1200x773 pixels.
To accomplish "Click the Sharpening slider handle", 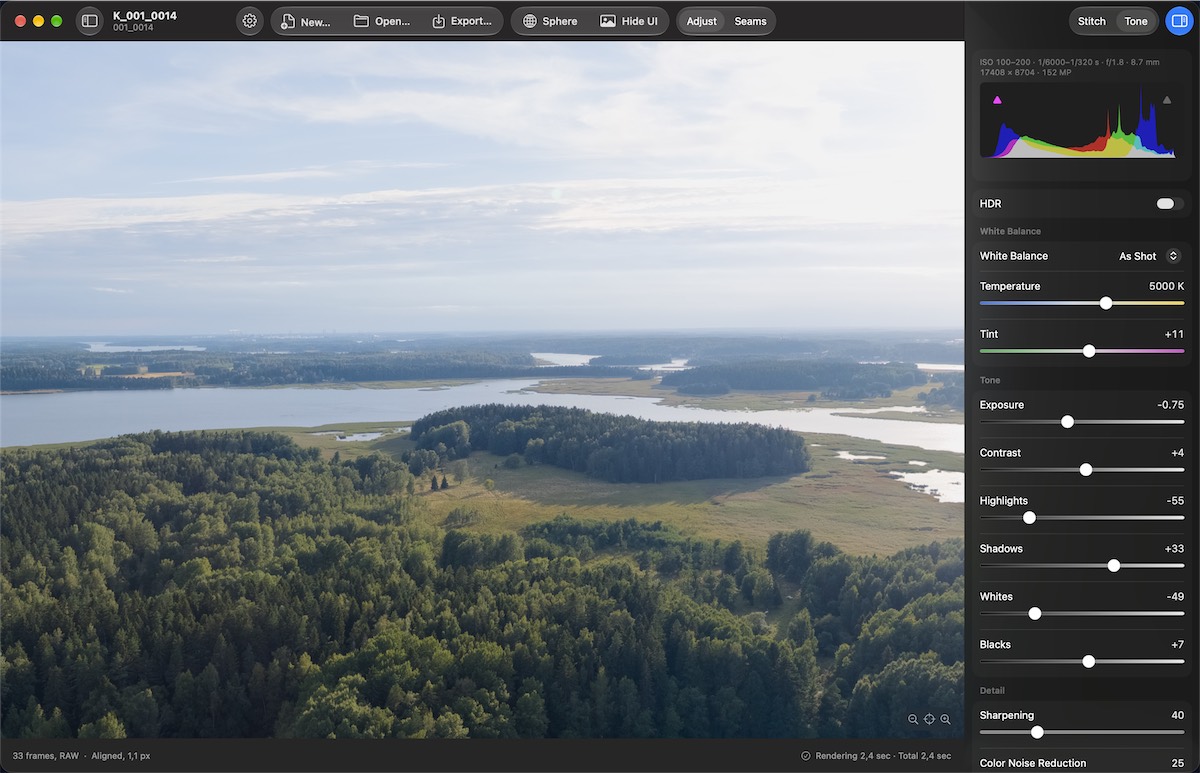I will point(1037,733).
